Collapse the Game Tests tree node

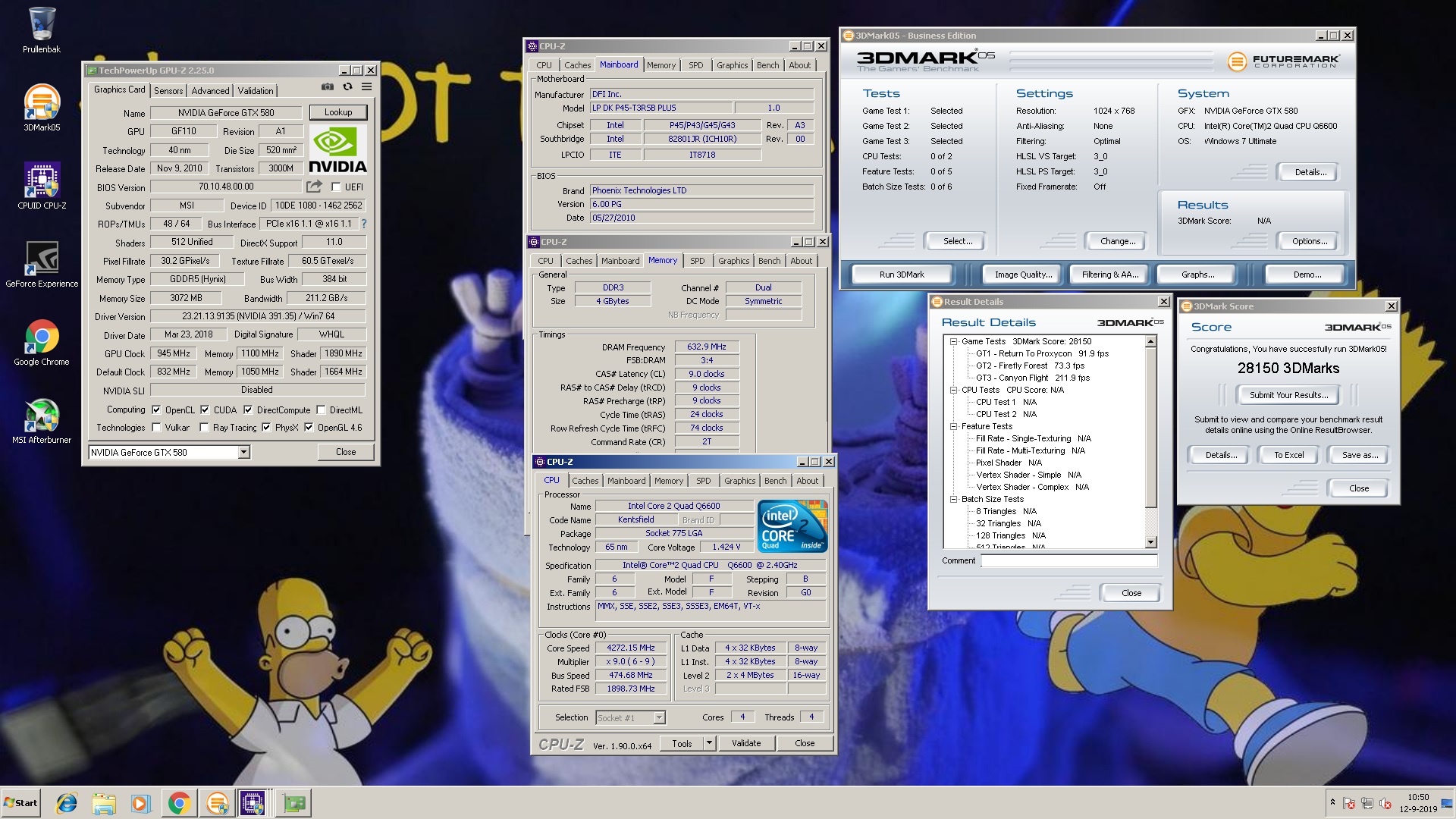click(954, 341)
